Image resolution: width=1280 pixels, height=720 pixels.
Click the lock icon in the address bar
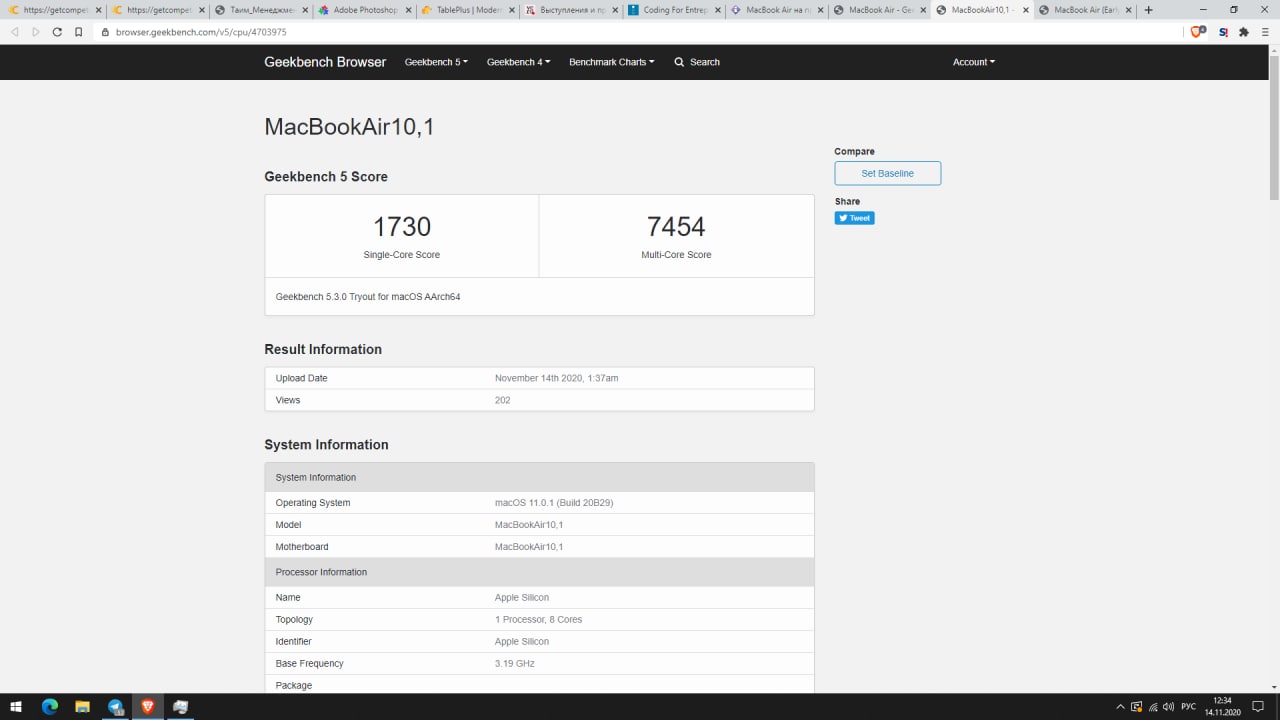coord(105,32)
